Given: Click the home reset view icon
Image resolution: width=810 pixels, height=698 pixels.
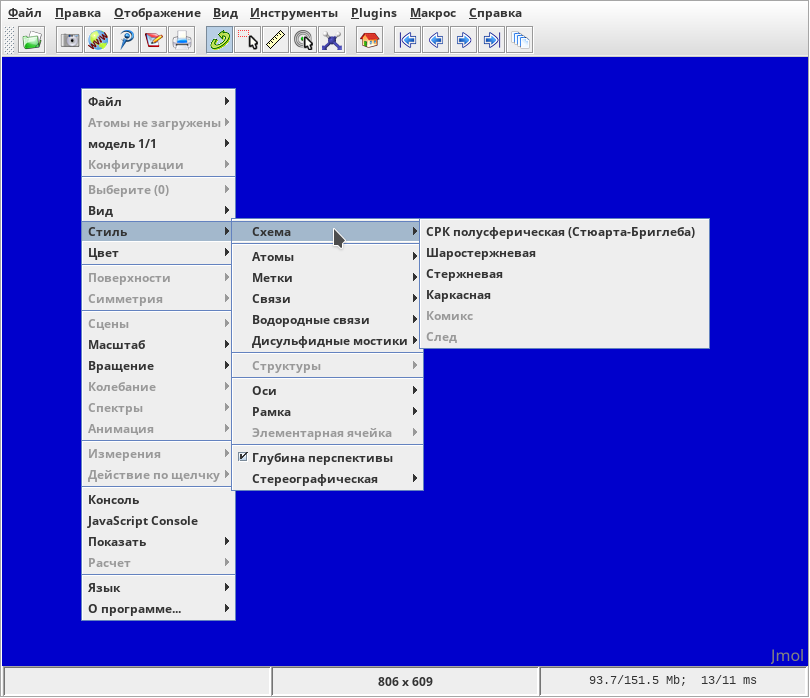Looking at the screenshot, I should point(369,40).
